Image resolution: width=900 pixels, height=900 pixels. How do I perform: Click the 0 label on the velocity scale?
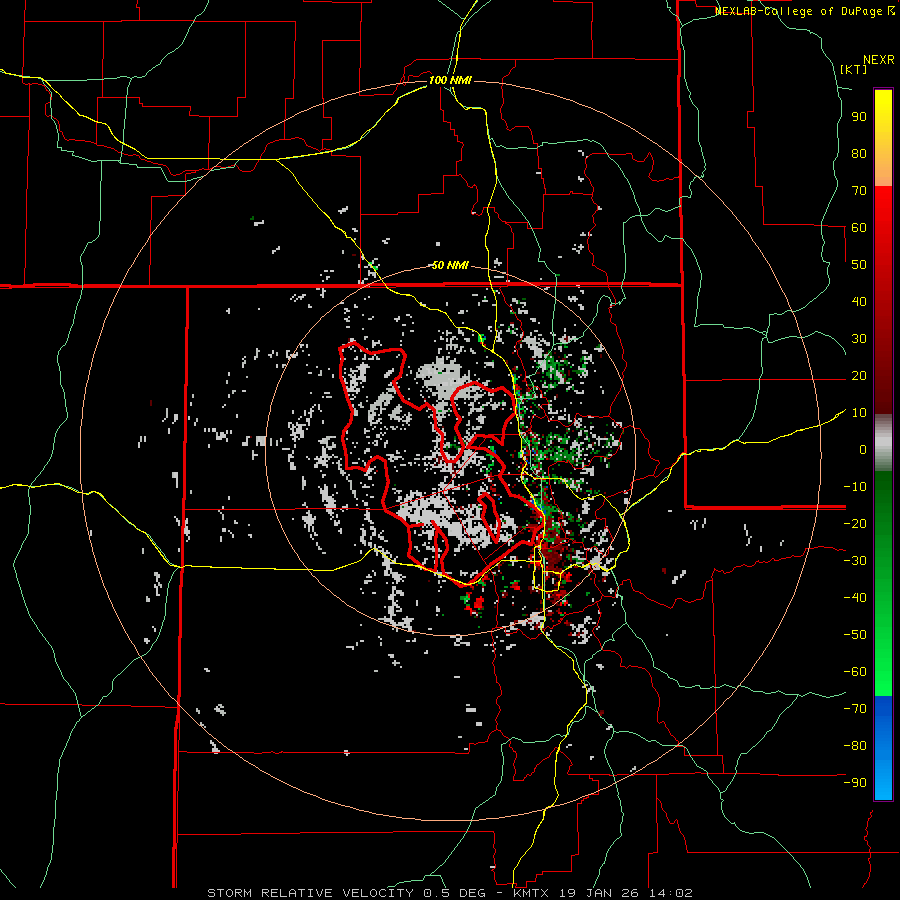point(861,450)
